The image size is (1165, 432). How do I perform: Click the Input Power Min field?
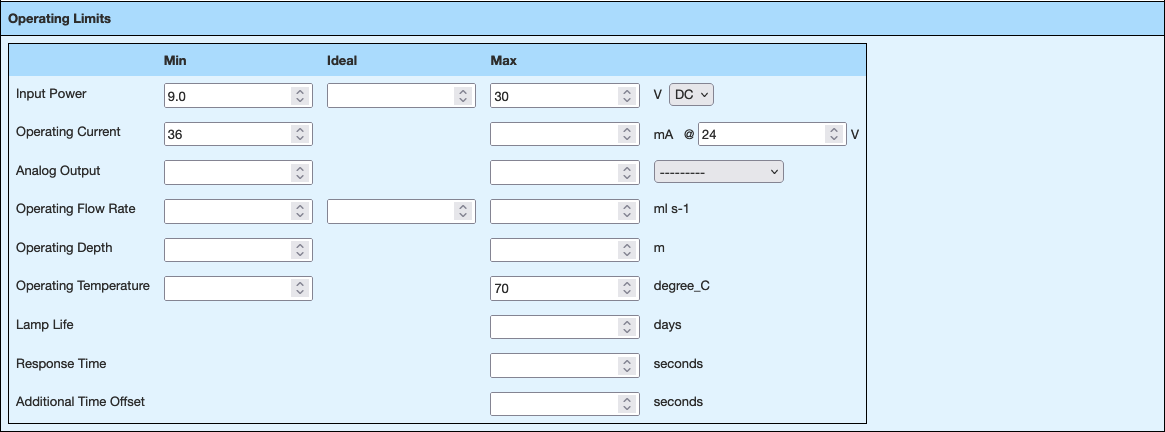227,96
